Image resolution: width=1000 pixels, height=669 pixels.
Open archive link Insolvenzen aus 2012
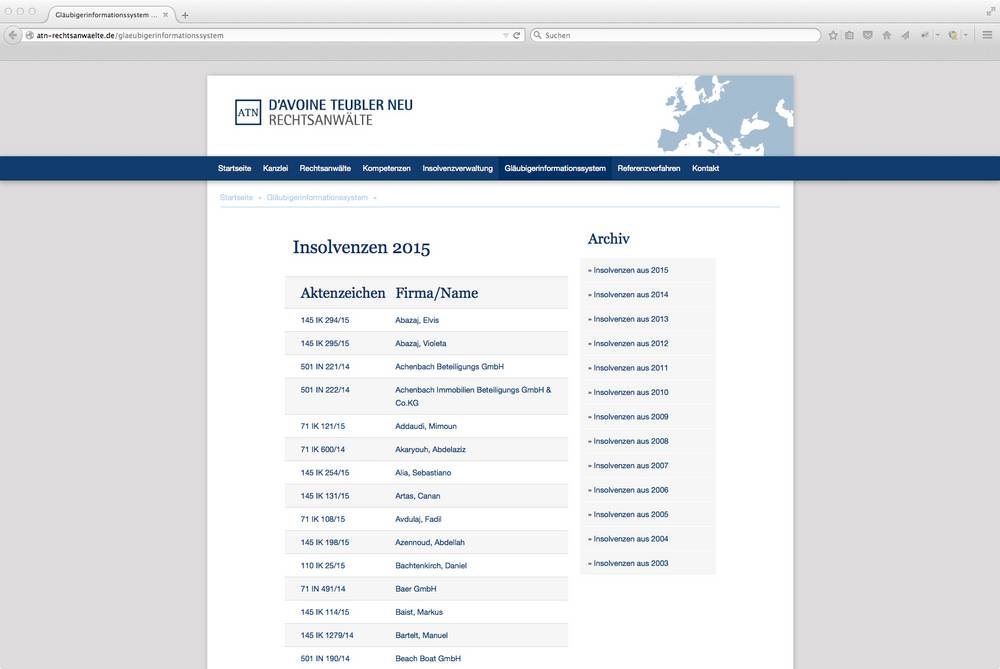pyautogui.click(x=630, y=344)
